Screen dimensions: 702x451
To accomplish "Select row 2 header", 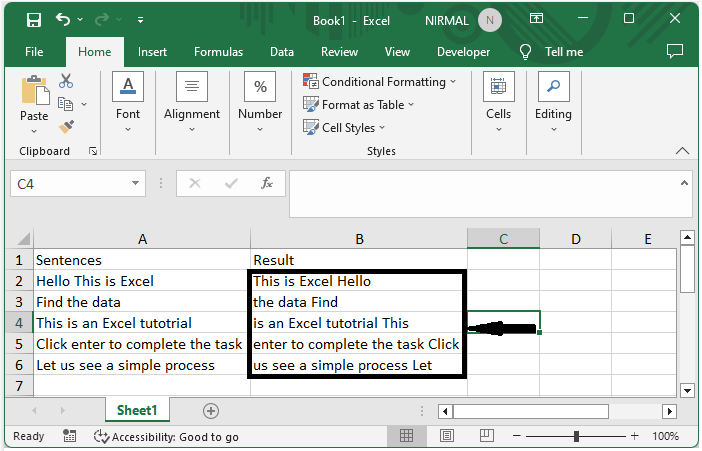I will coord(19,281).
